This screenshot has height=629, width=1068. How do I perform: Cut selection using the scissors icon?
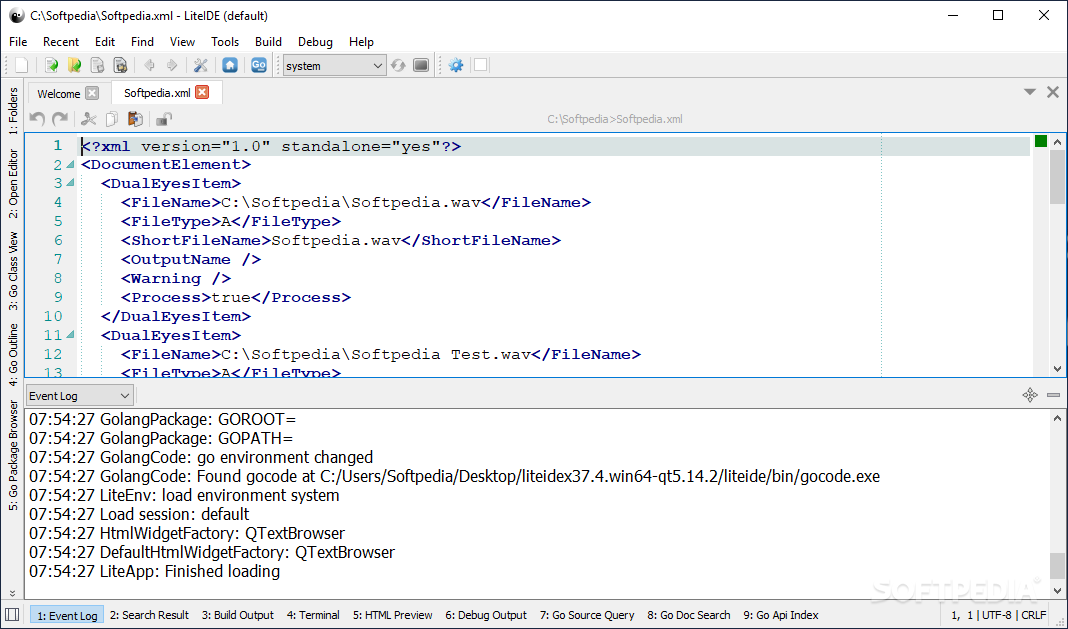89,119
